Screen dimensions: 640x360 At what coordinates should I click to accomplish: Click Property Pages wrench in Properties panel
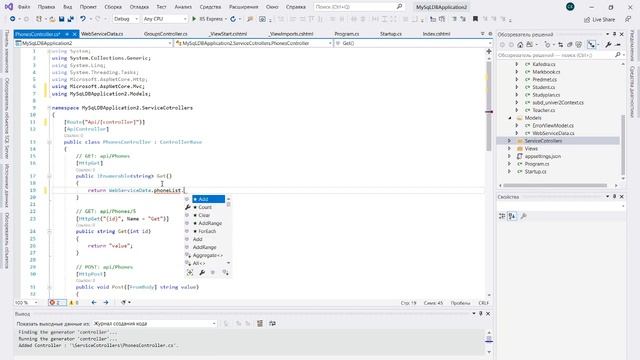click(524, 216)
